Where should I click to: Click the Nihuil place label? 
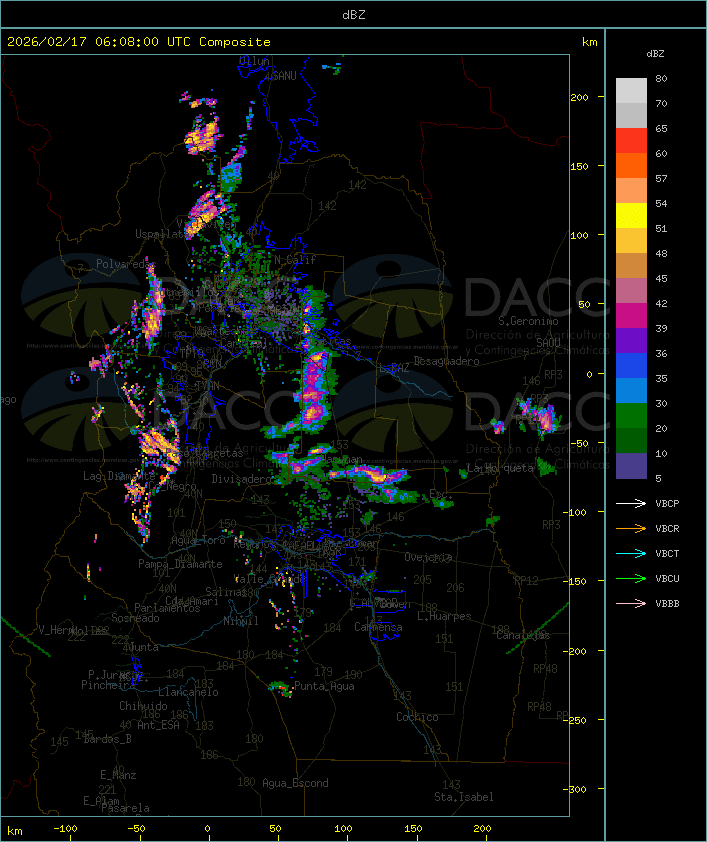(241, 621)
